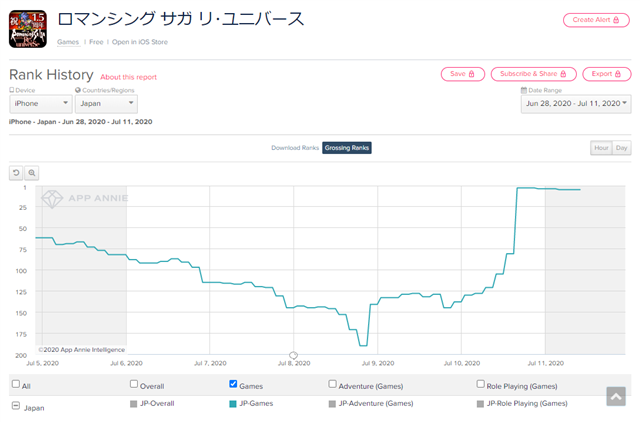Open the Games category link
Viewport: 640px width, 422px height.
click(x=68, y=42)
